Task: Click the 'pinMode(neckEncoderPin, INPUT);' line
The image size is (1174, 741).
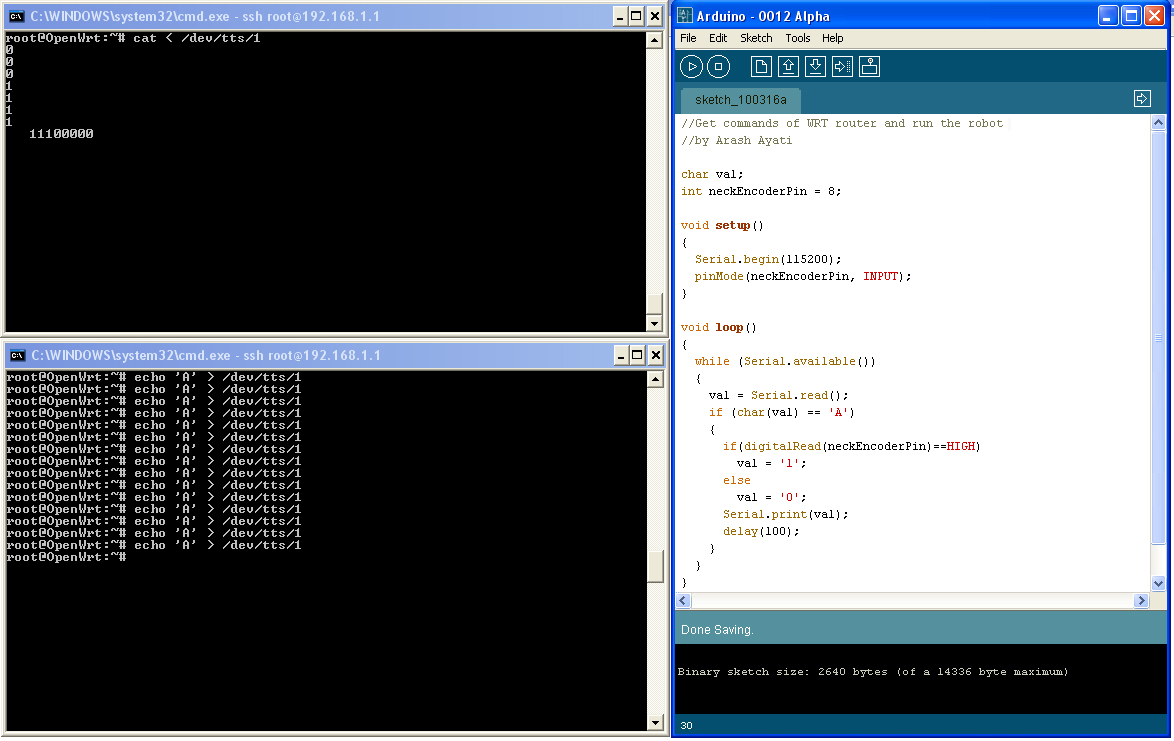Action: pyautogui.click(x=803, y=276)
